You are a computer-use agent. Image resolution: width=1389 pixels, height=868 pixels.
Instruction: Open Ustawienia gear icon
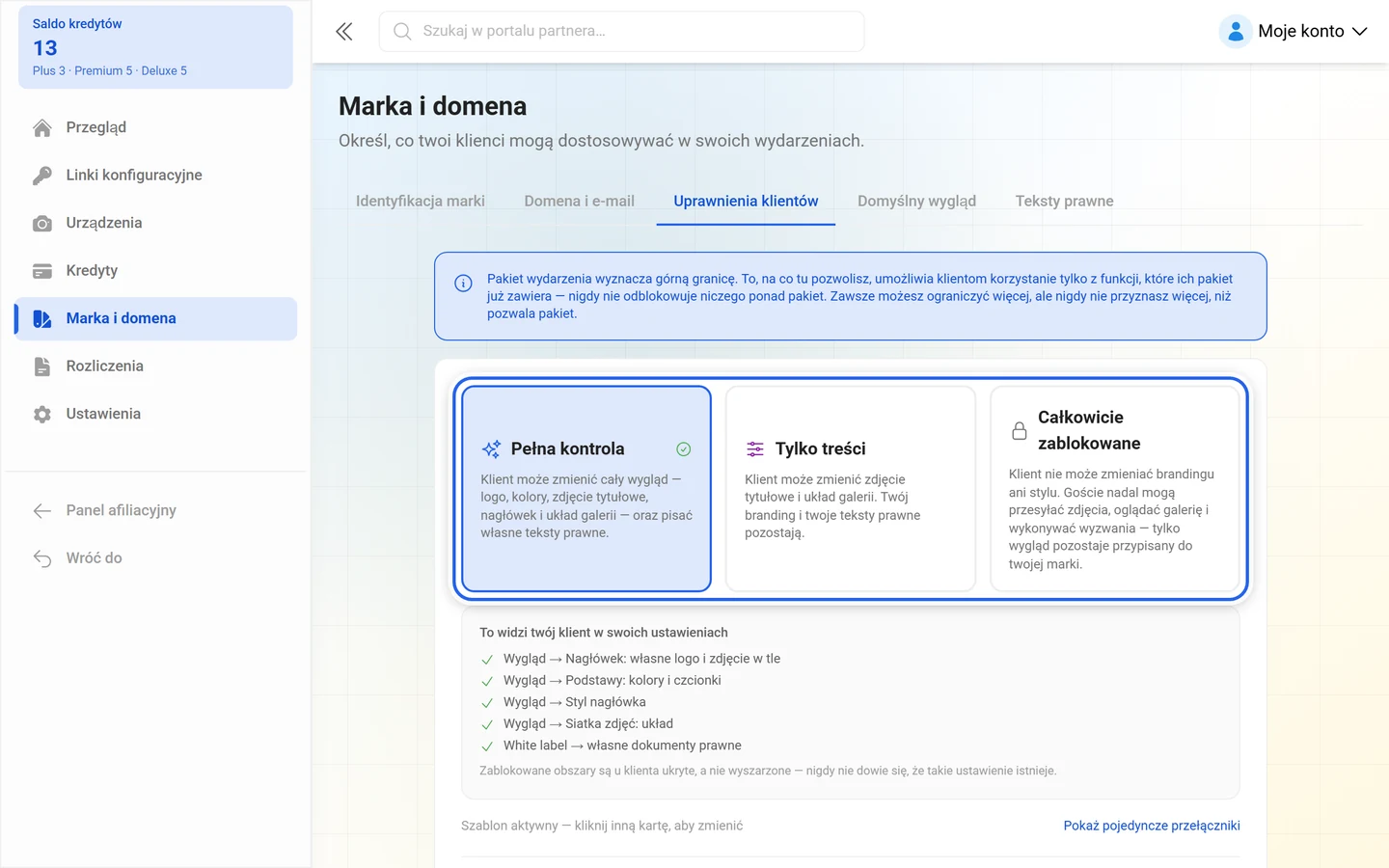point(42,415)
